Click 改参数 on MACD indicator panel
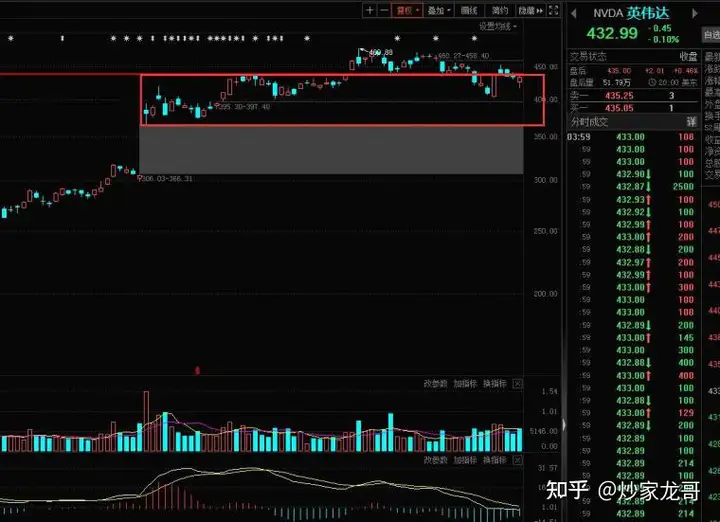 point(435,460)
